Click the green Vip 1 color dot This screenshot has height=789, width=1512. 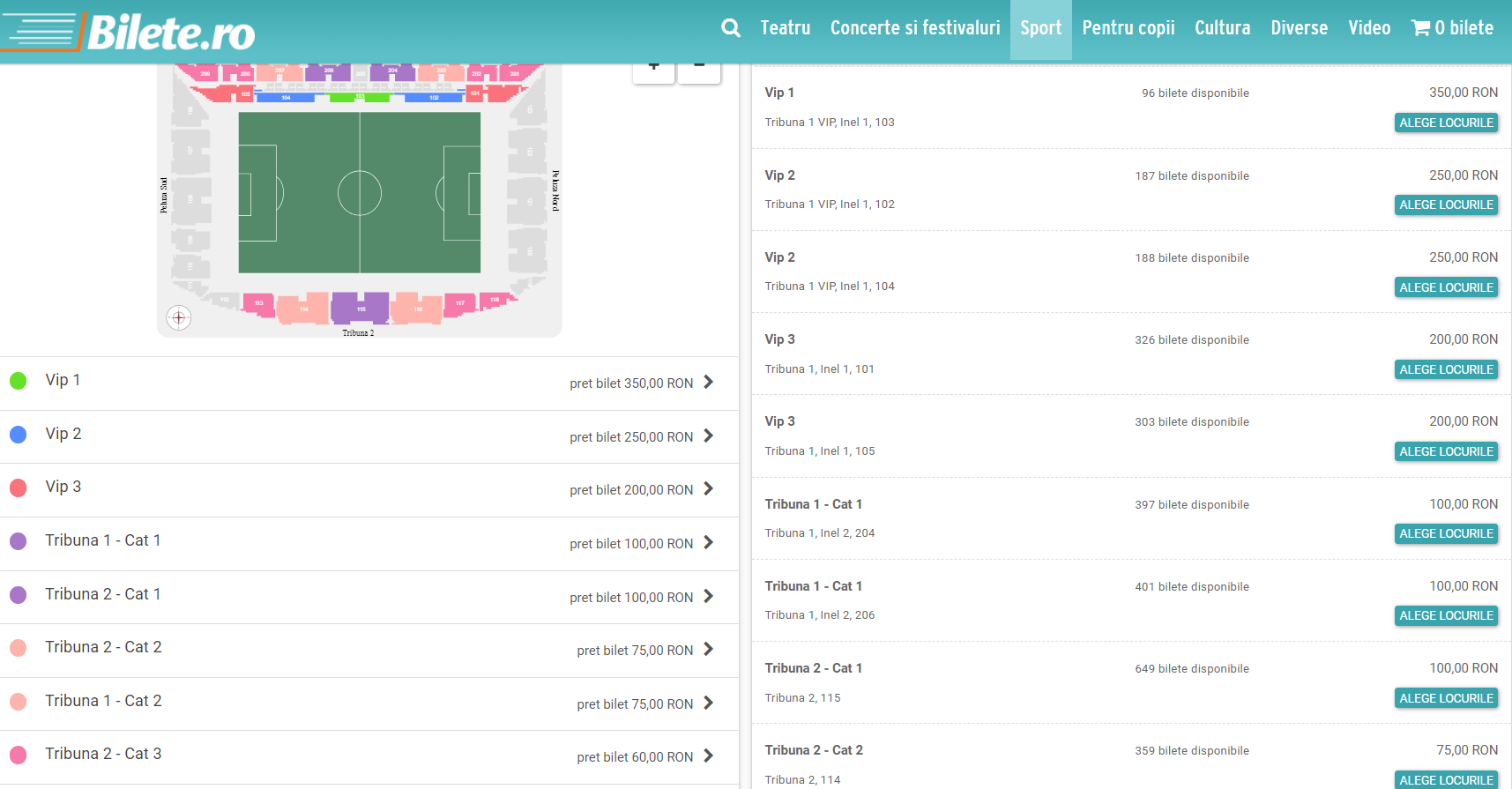[x=18, y=381]
